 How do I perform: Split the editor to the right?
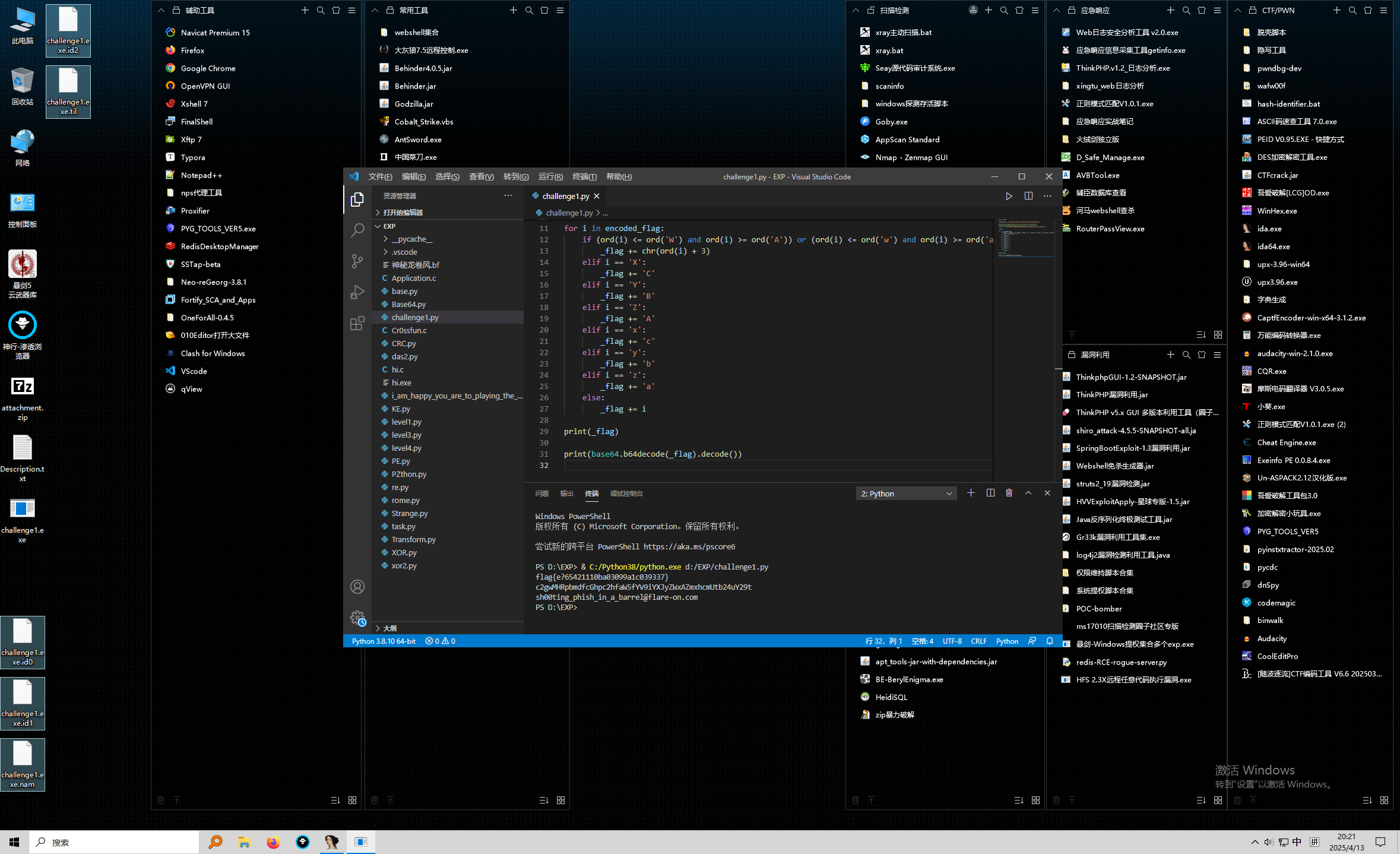tap(1028, 196)
